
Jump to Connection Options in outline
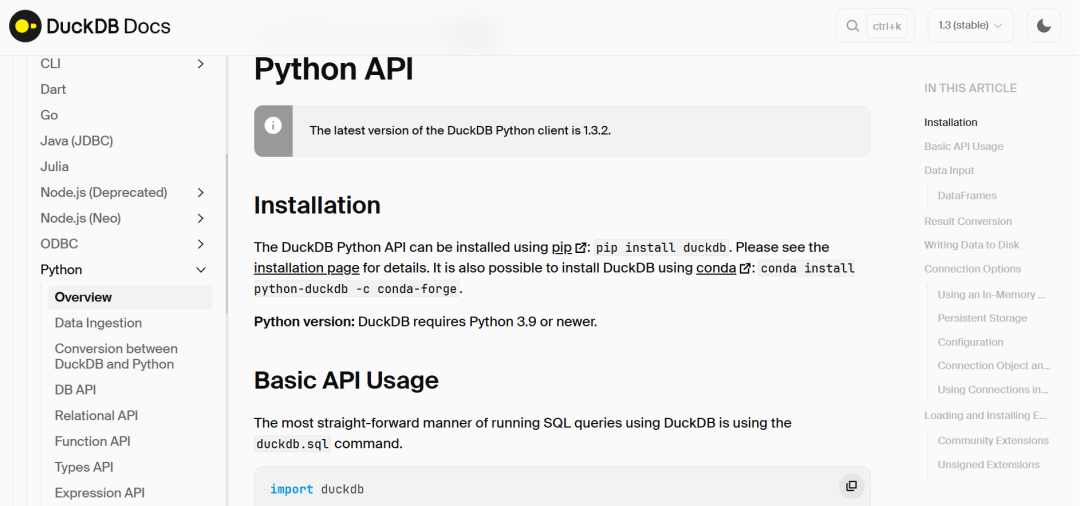click(x=973, y=269)
